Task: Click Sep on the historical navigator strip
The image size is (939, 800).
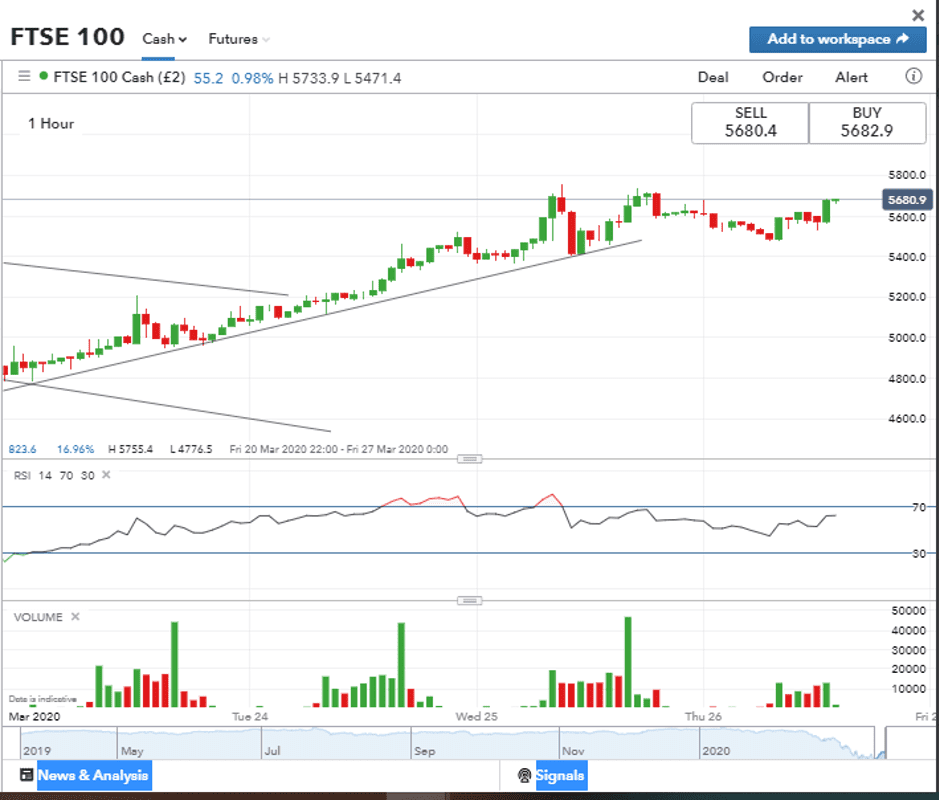Action: pyautogui.click(x=424, y=749)
